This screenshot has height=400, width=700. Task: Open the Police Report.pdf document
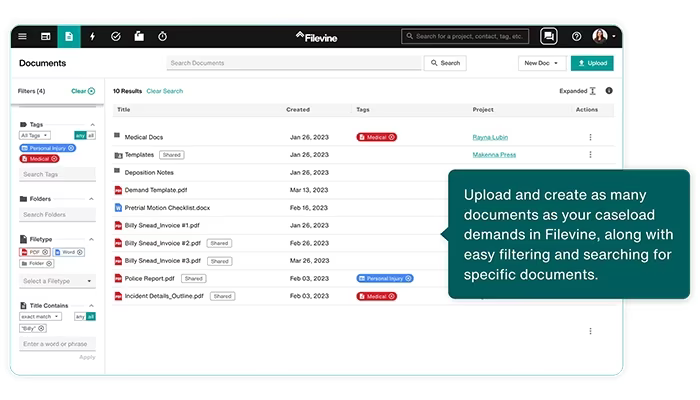[x=150, y=278]
